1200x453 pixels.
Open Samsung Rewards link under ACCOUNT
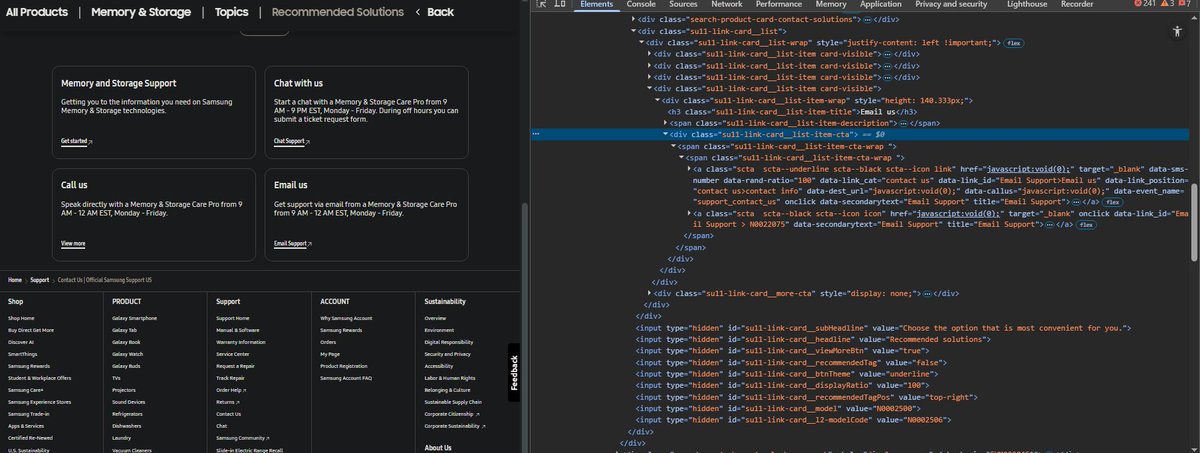coord(341,330)
